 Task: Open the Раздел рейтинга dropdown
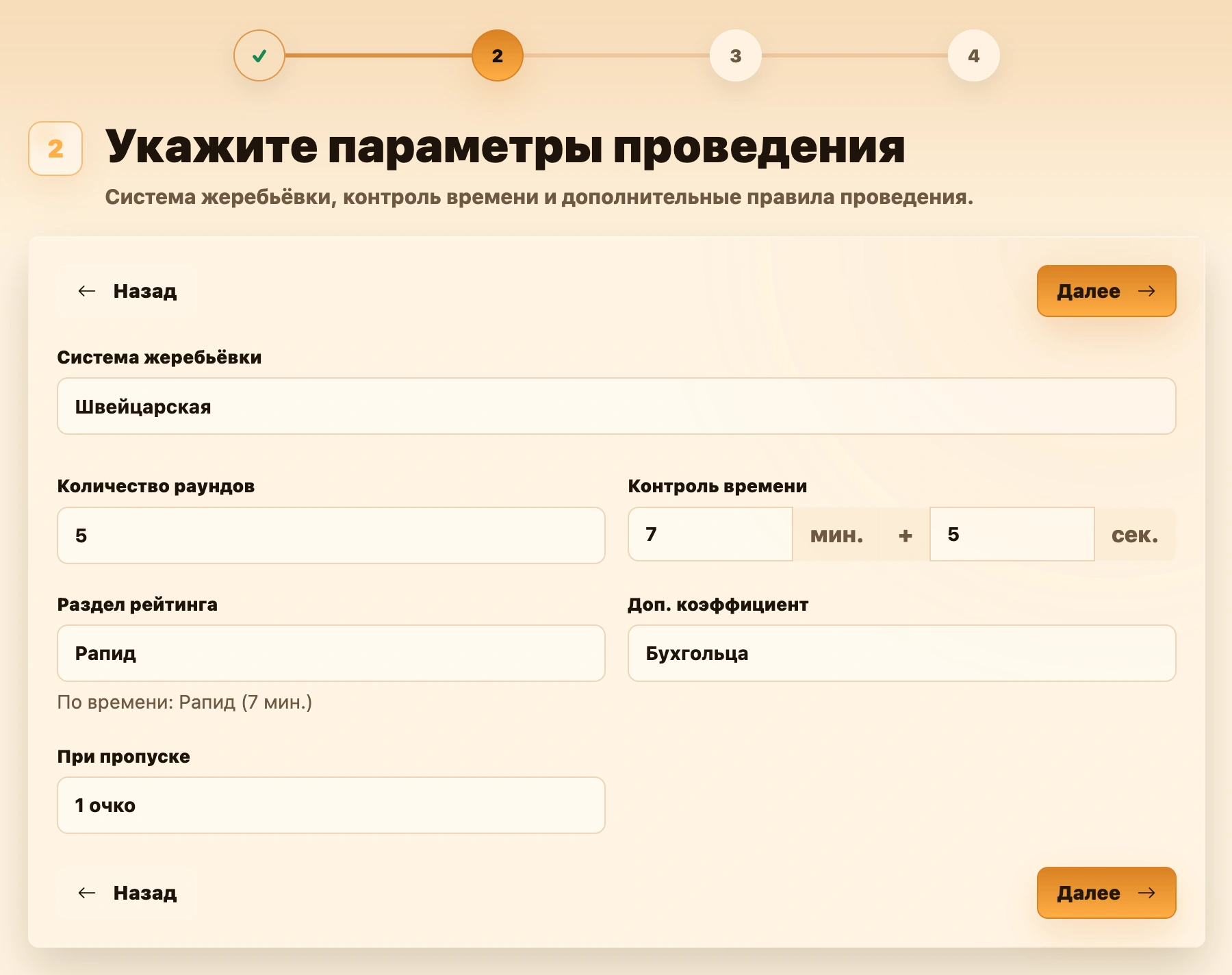(x=331, y=653)
